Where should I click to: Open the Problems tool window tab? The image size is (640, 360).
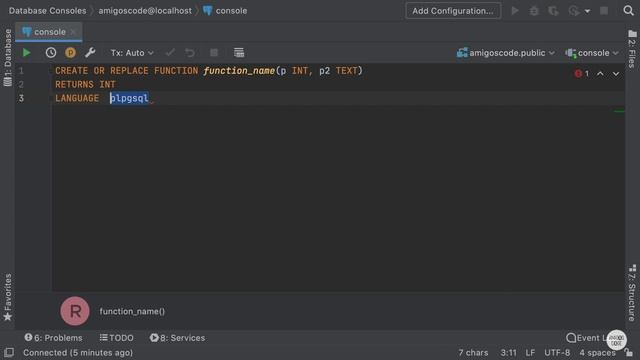pos(53,338)
